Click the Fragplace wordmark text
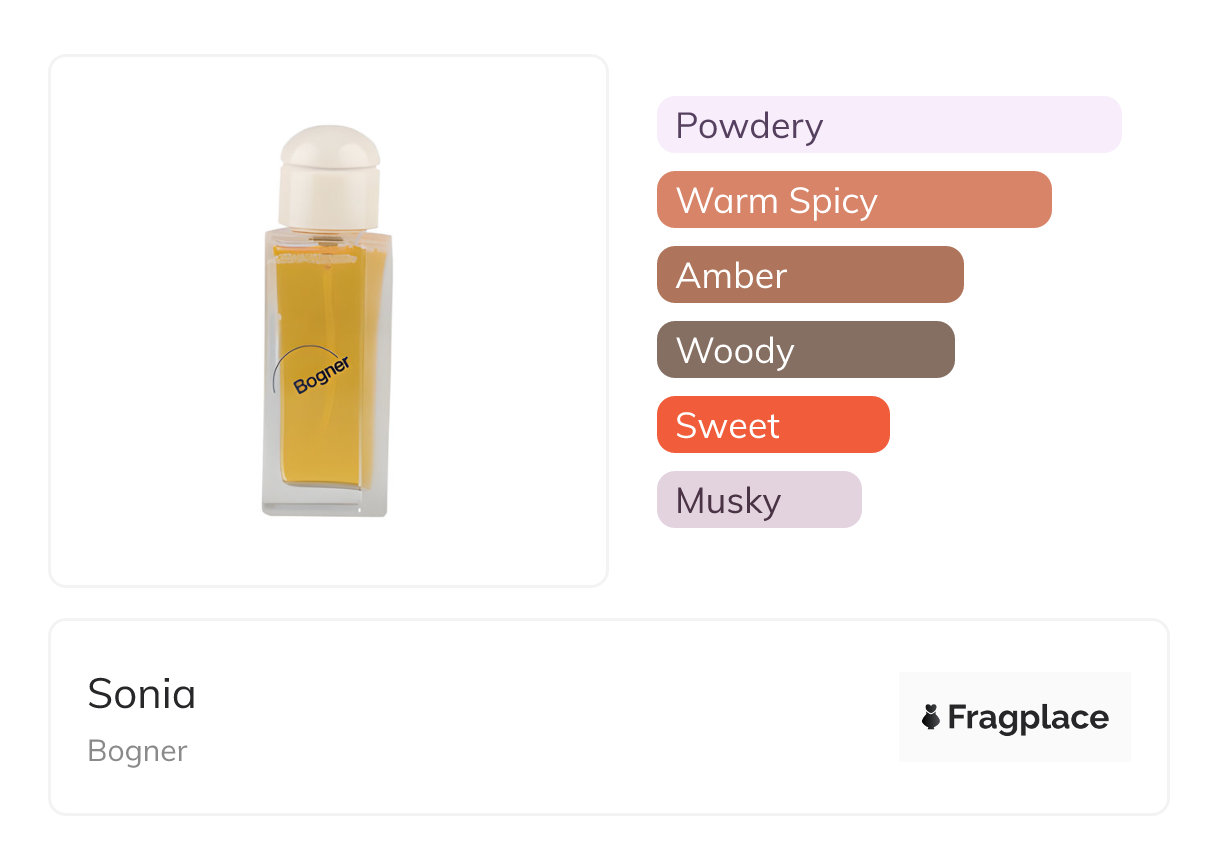 pyautogui.click(x=1028, y=717)
